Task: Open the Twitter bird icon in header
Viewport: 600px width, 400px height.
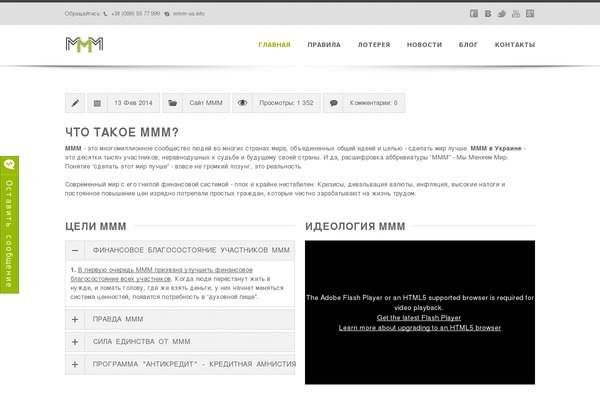Action: point(502,14)
